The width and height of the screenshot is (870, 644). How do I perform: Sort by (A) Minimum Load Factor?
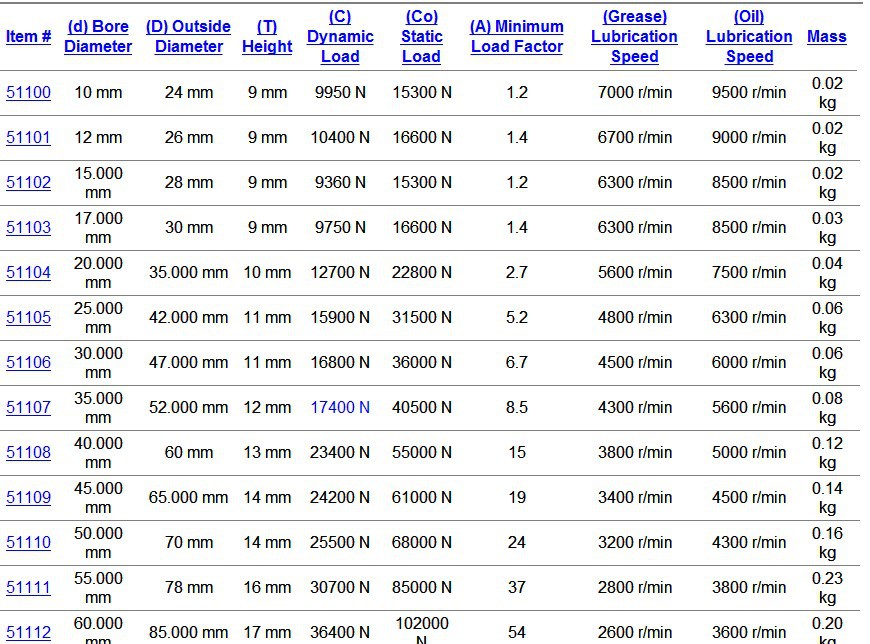click(x=517, y=37)
